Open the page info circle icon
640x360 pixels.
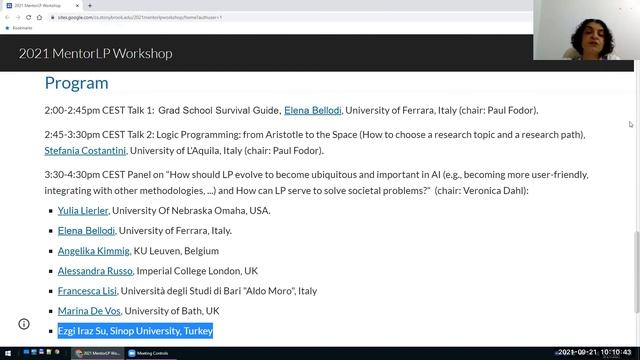24,324
